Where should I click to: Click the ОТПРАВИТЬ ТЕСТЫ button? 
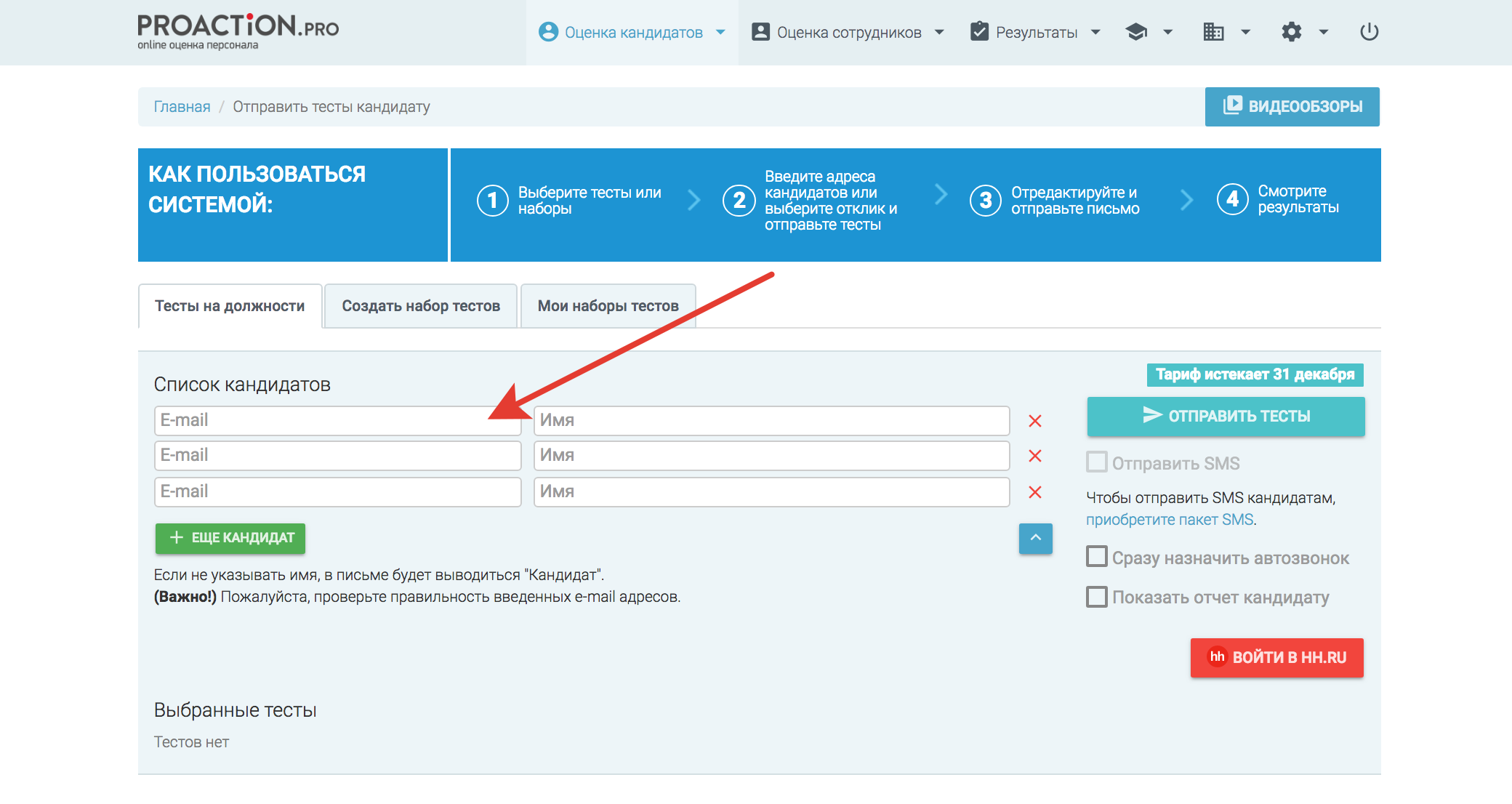[1226, 416]
